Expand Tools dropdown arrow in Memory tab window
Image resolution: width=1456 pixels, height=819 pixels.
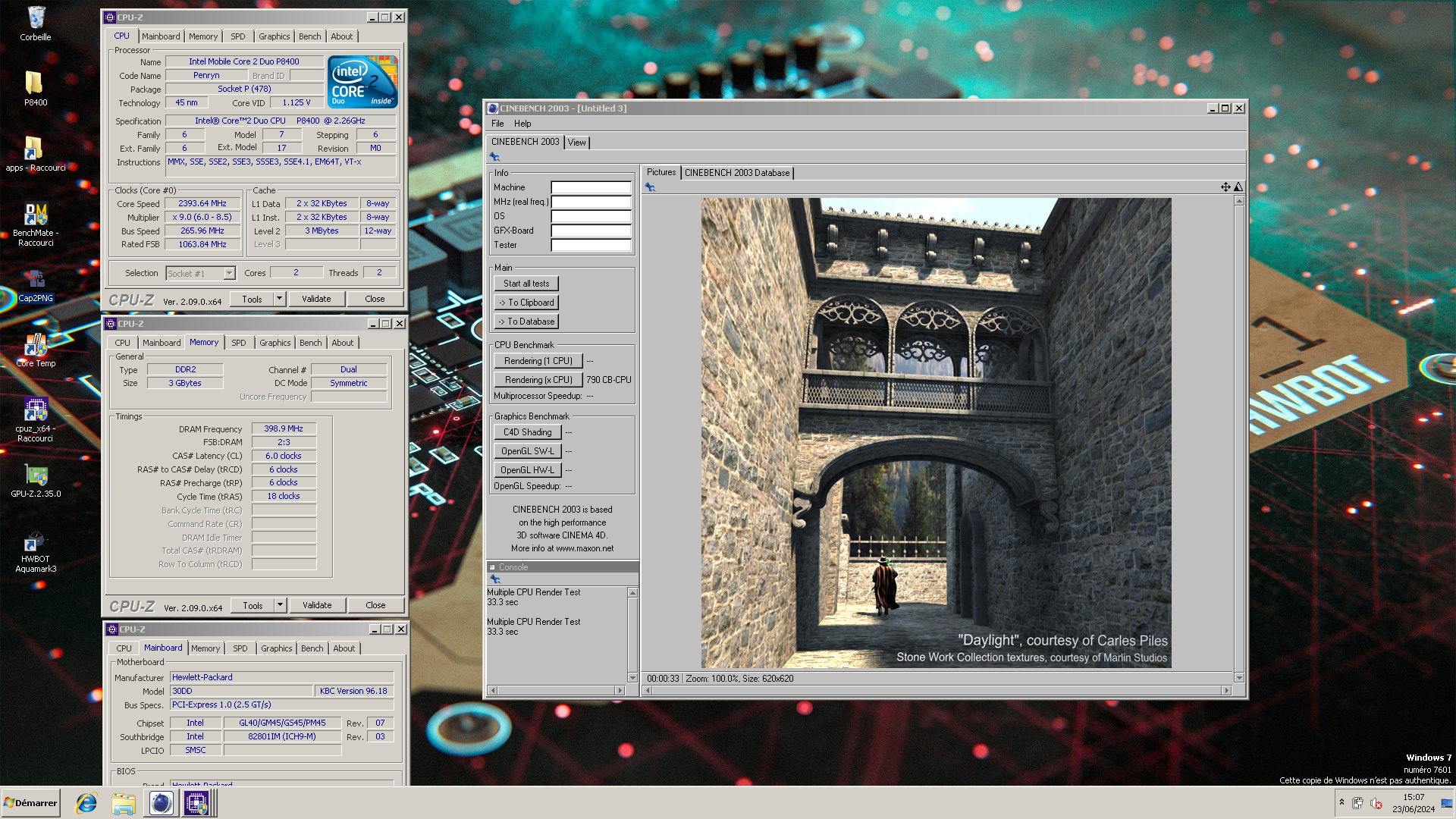pos(280,605)
